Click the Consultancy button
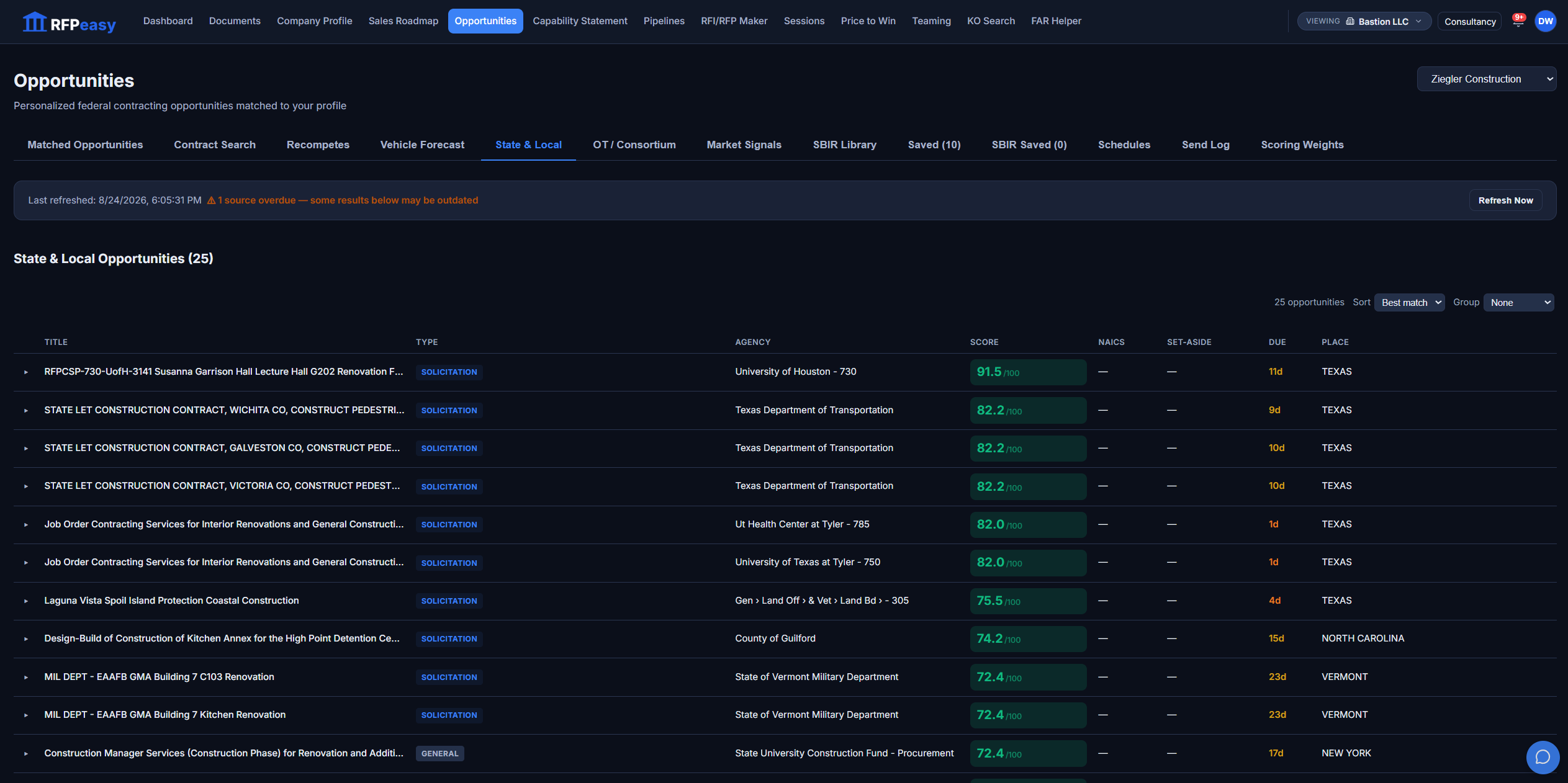 pyautogui.click(x=1470, y=22)
